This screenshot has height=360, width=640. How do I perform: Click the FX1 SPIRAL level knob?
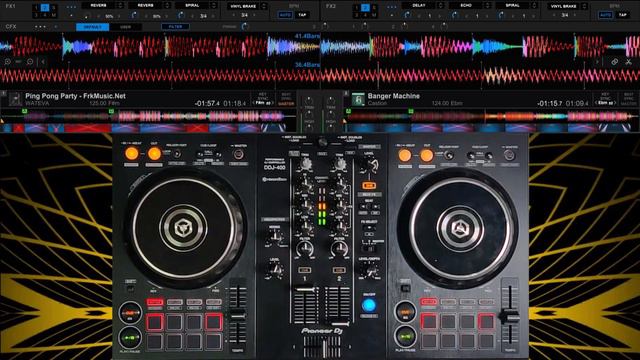(x=180, y=15)
